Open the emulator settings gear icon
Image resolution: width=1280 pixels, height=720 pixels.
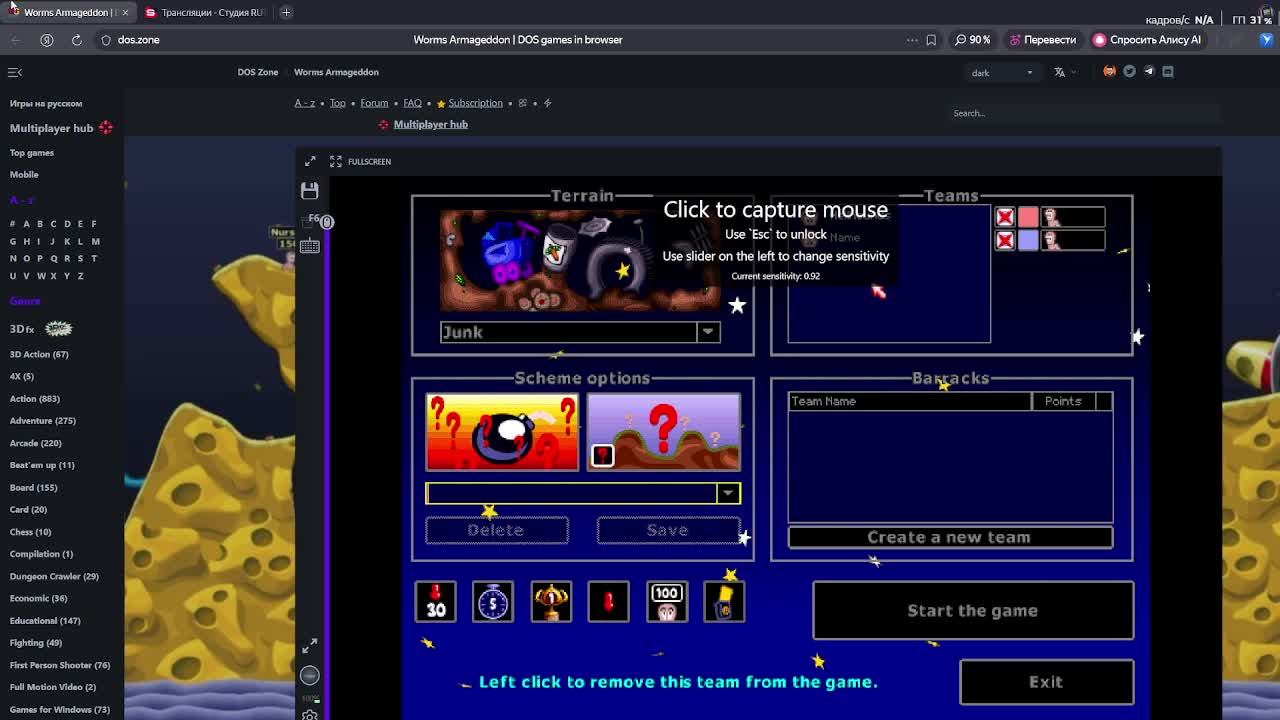coord(310,713)
